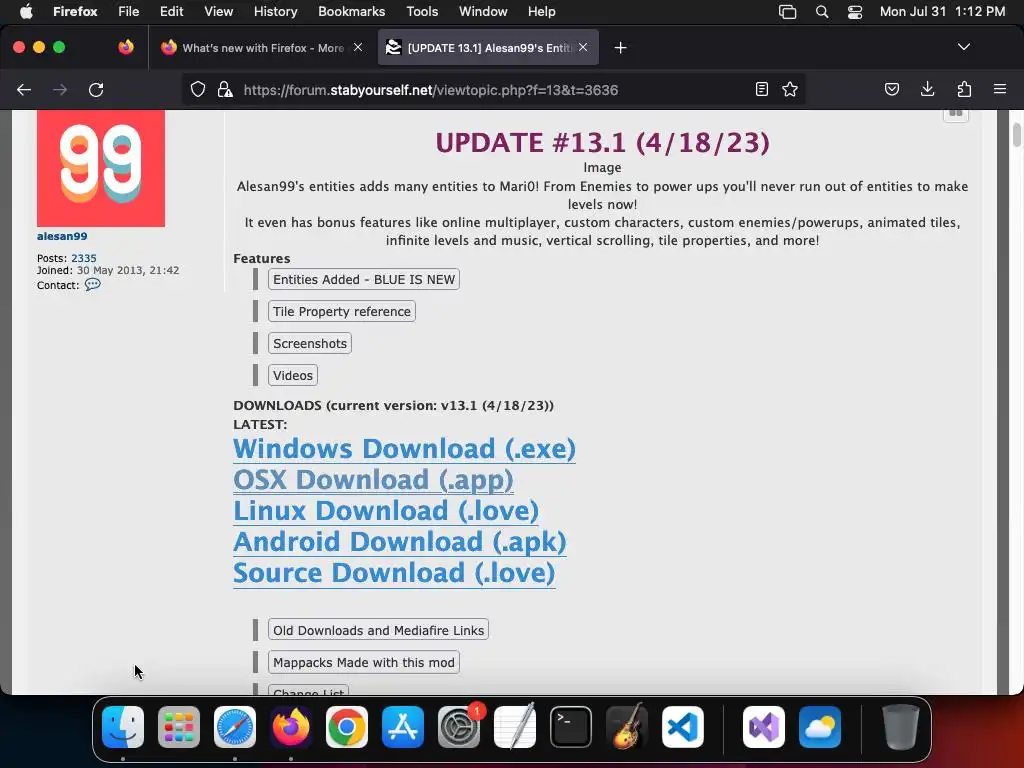Image resolution: width=1024 pixels, height=768 pixels.
Task: Expand Old Downloads and Mediafire Links
Action: (x=378, y=630)
